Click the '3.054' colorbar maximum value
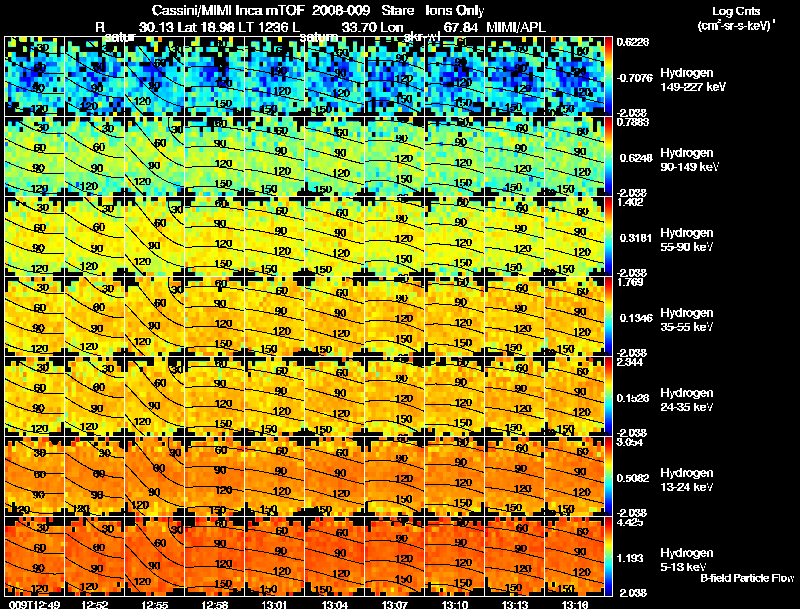This screenshot has width=800, height=609. (x=630, y=442)
